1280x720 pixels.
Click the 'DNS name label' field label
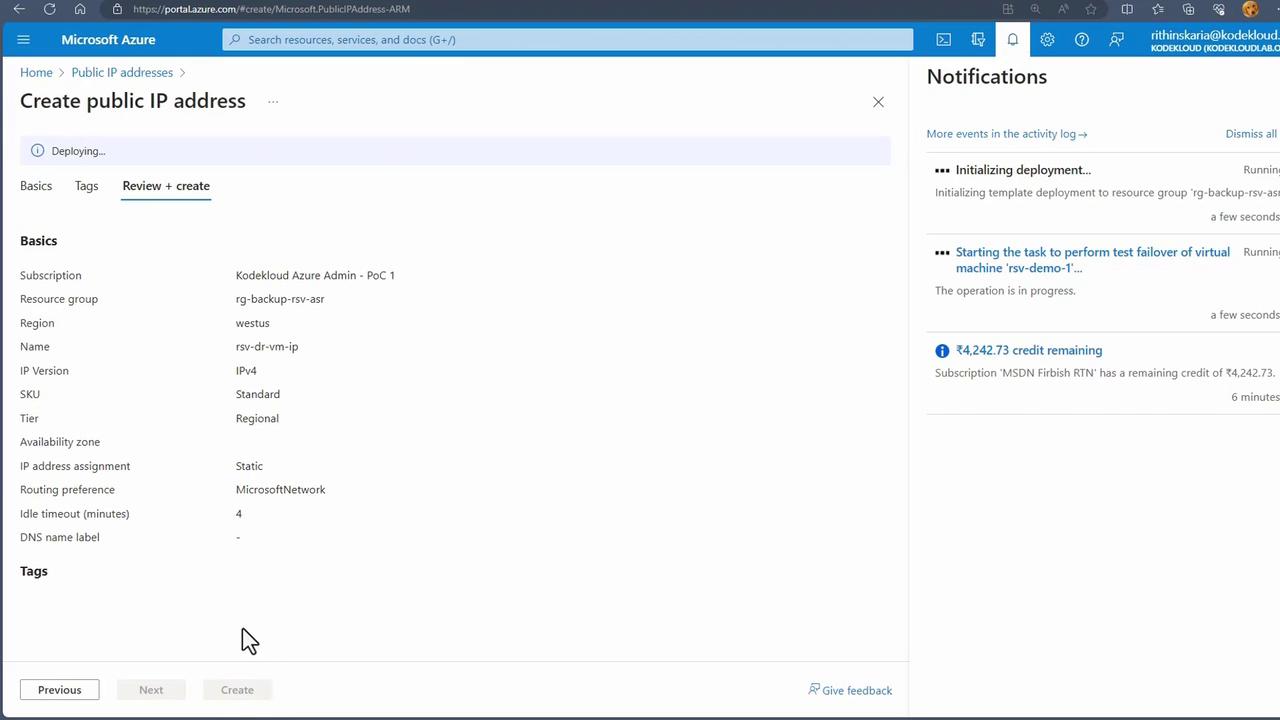[60, 537]
